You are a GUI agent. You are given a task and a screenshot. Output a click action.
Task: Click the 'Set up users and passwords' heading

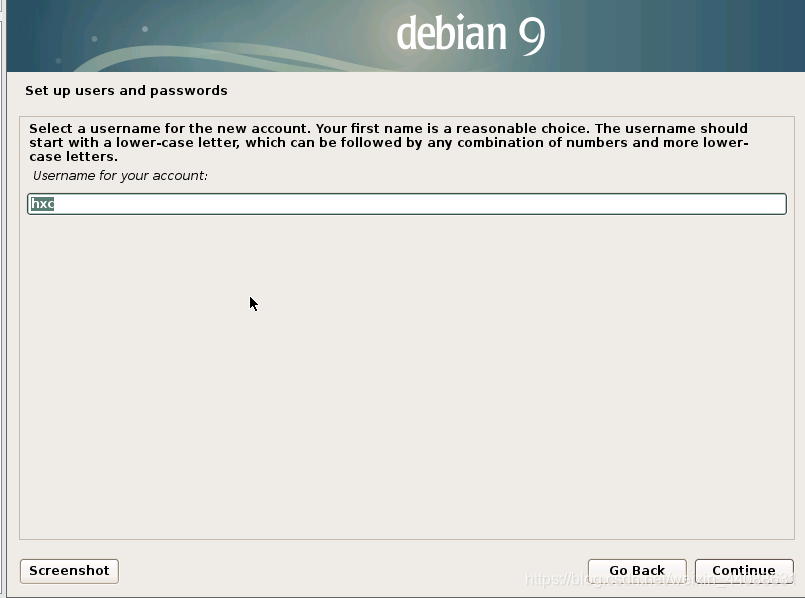pyautogui.click(x=126, y=90)
